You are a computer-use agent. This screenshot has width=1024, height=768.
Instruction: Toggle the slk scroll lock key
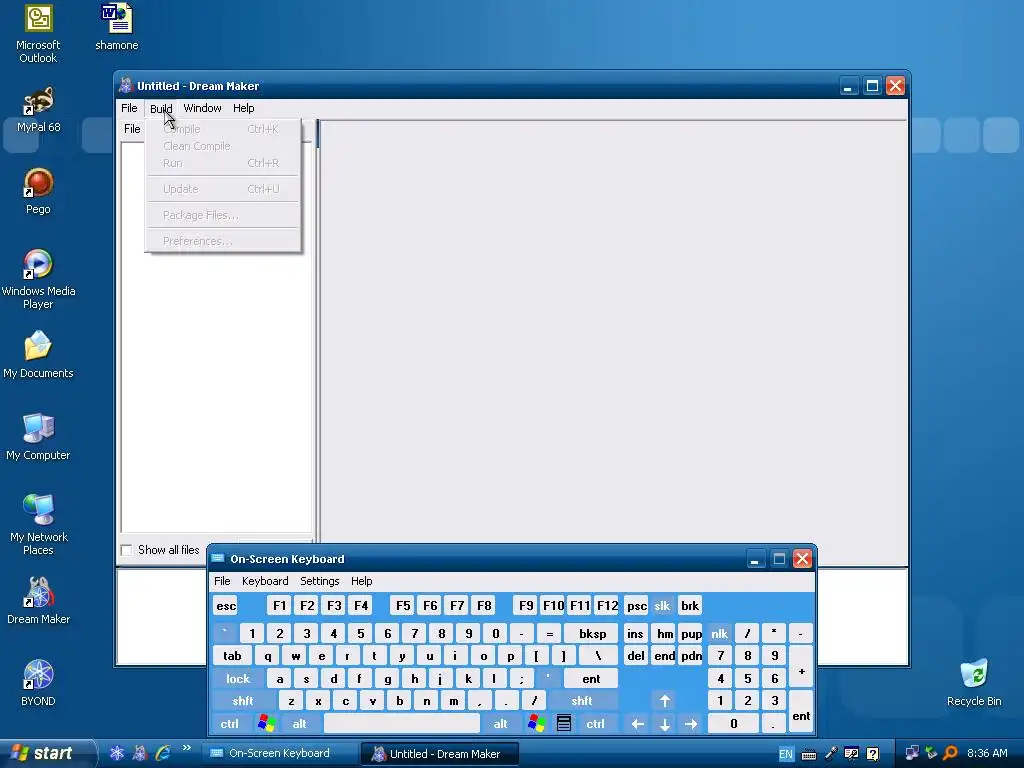click(662, 605)
